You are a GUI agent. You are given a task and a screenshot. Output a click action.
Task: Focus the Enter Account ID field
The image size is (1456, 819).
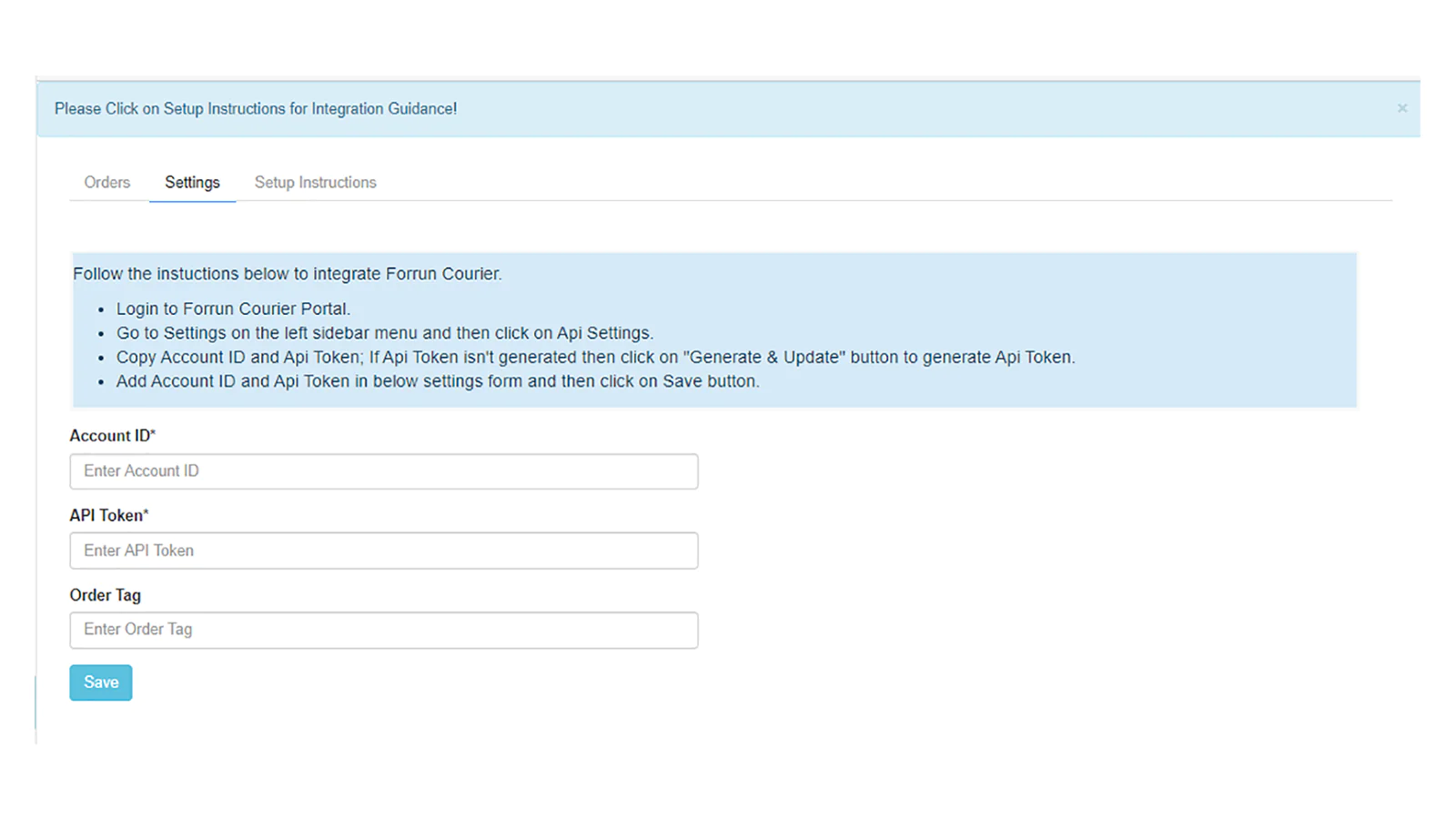[x=383, y=471]
